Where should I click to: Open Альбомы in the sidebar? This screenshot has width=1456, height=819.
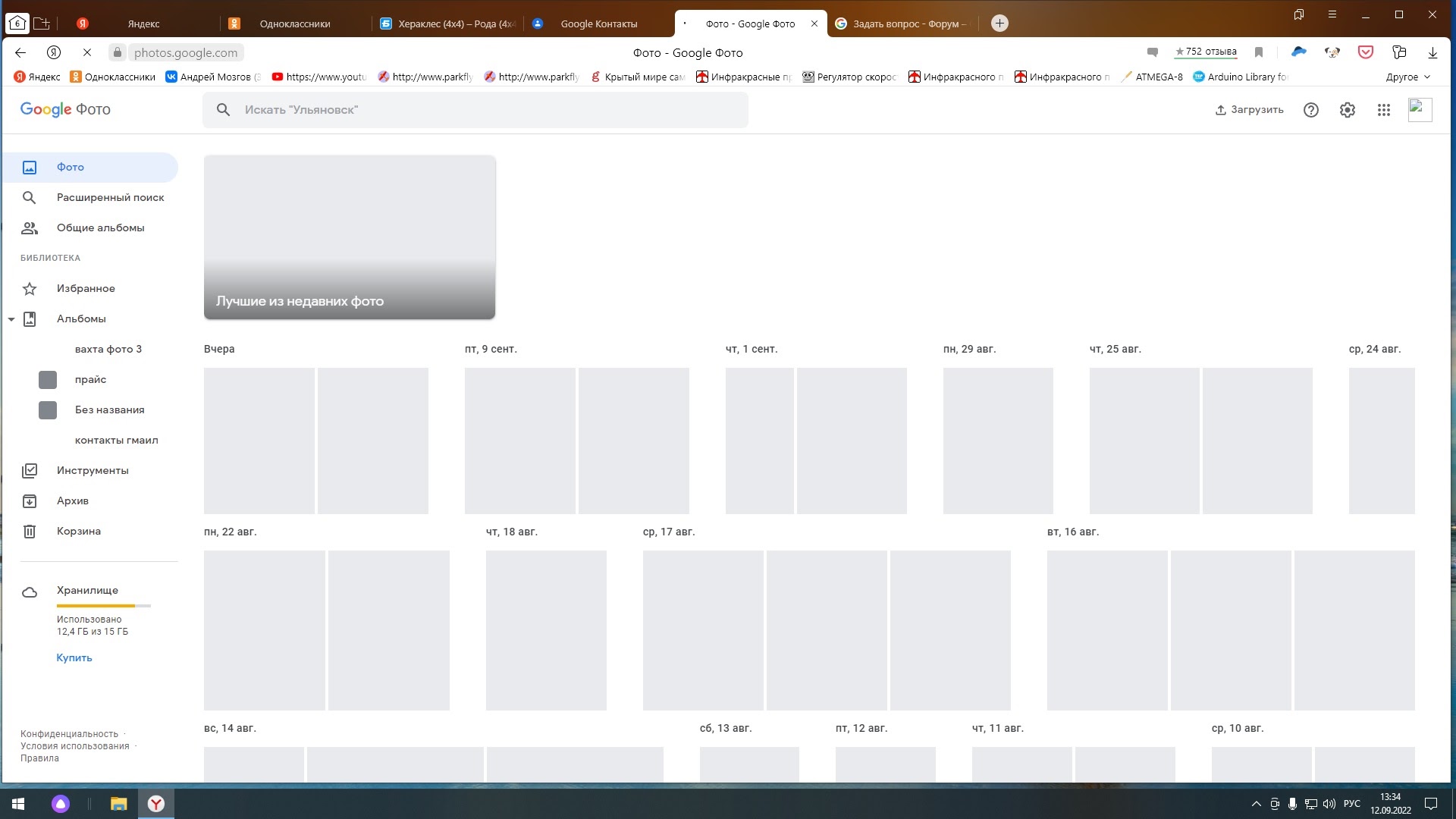pos(89,318)
